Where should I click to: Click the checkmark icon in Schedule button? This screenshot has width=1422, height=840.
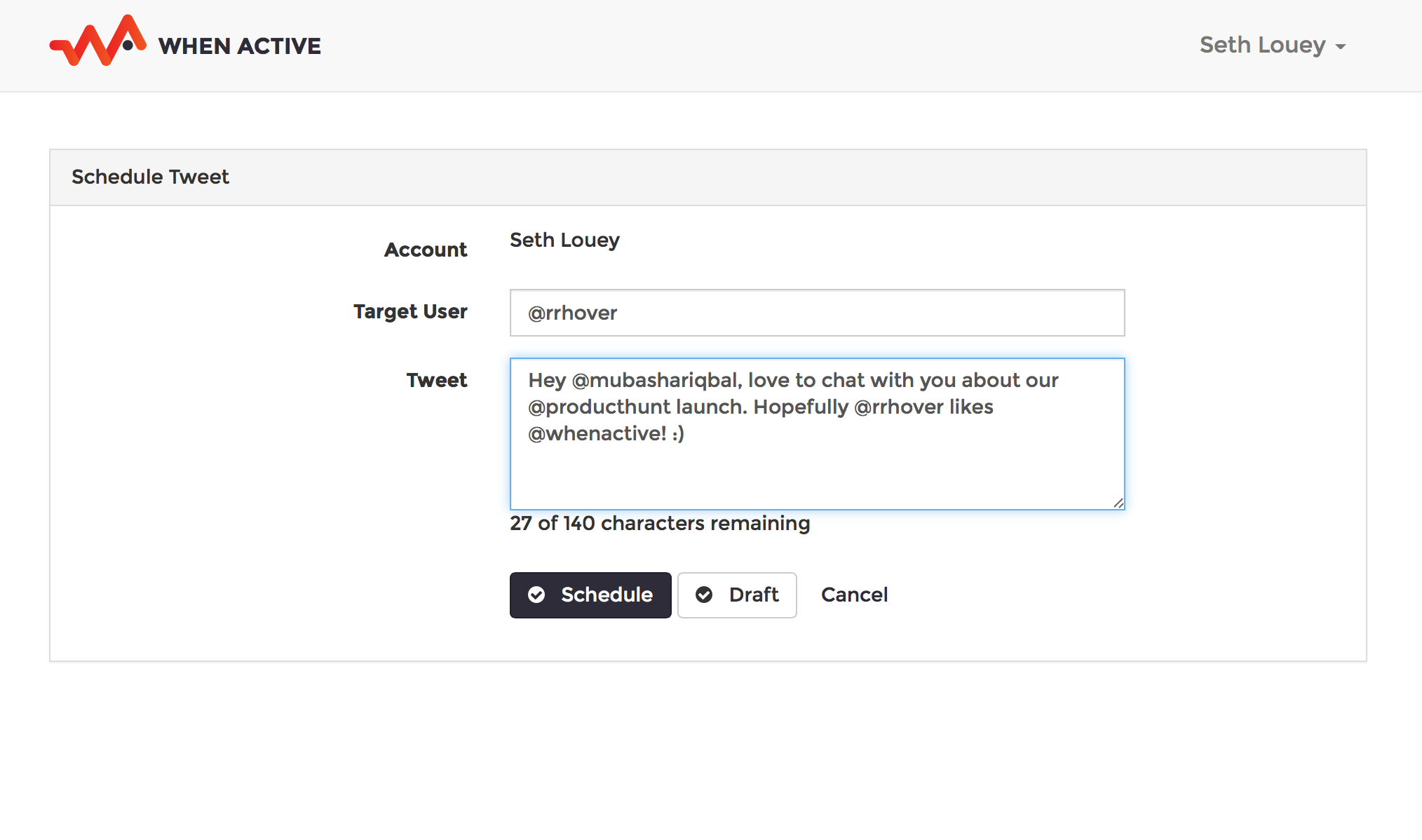tap(536, 595)
